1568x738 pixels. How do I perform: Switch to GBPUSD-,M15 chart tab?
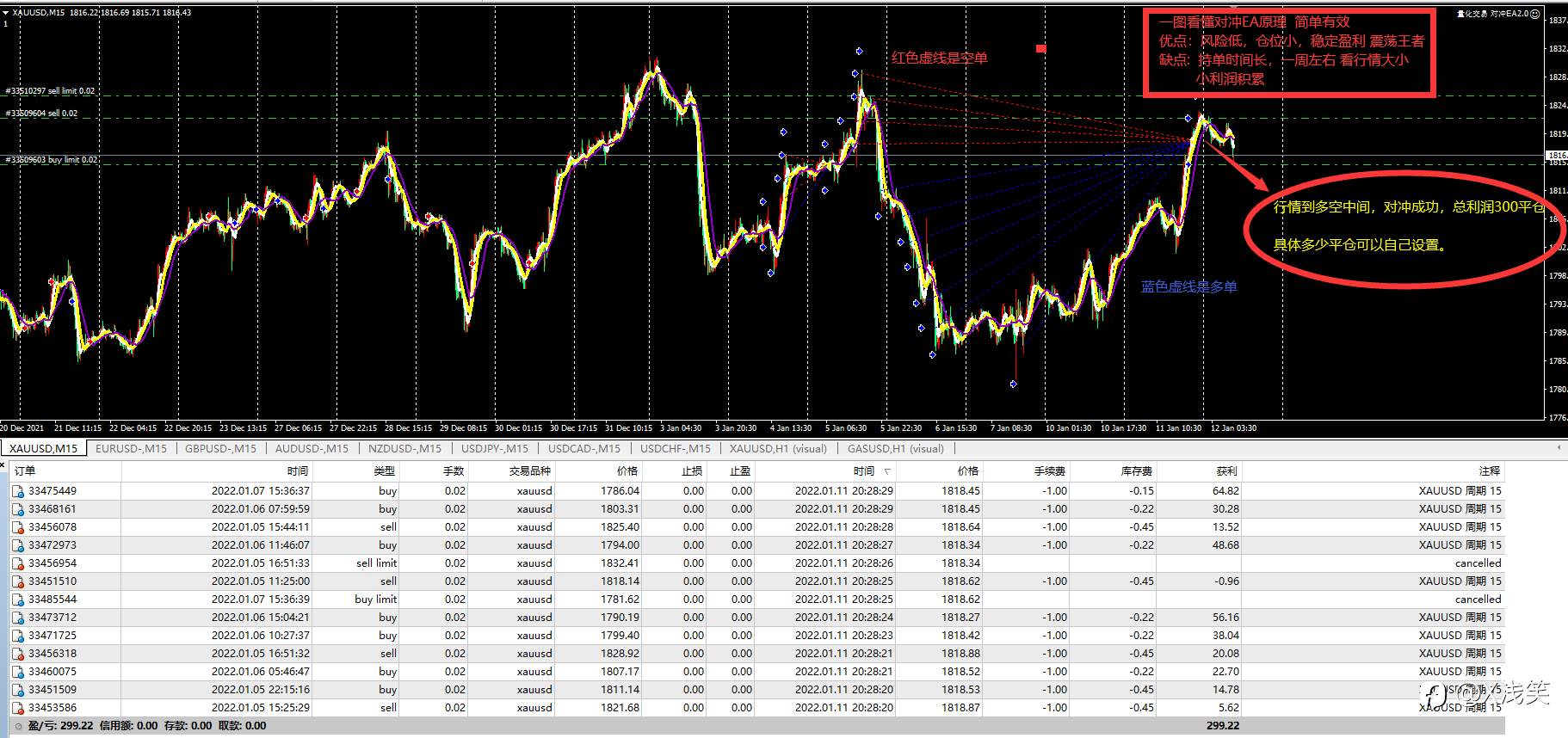tap(220, 448)
